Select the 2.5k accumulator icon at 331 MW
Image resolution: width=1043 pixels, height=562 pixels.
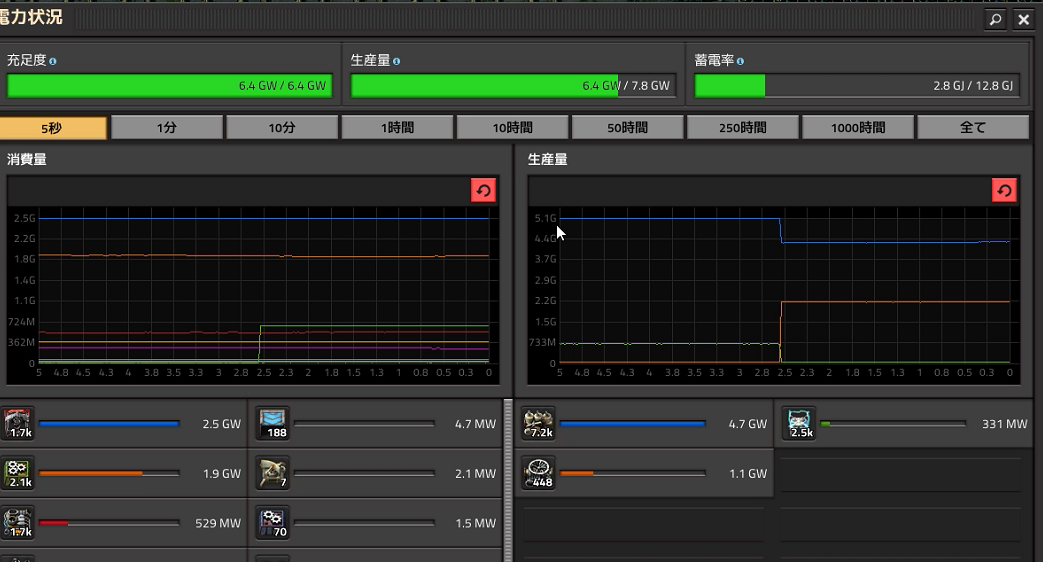click(x=799, y=424)
